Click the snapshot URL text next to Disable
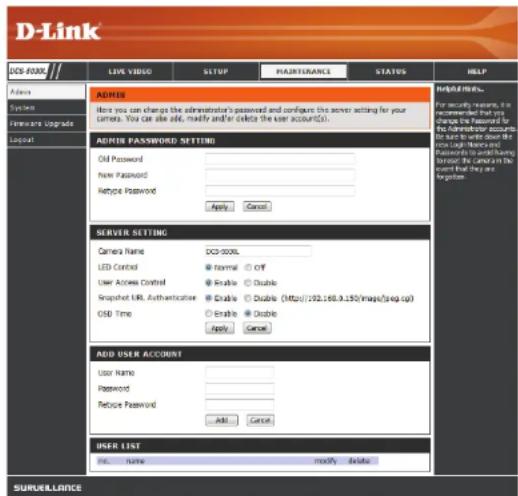The image size is (518, 496). click(x=347, y=298)
